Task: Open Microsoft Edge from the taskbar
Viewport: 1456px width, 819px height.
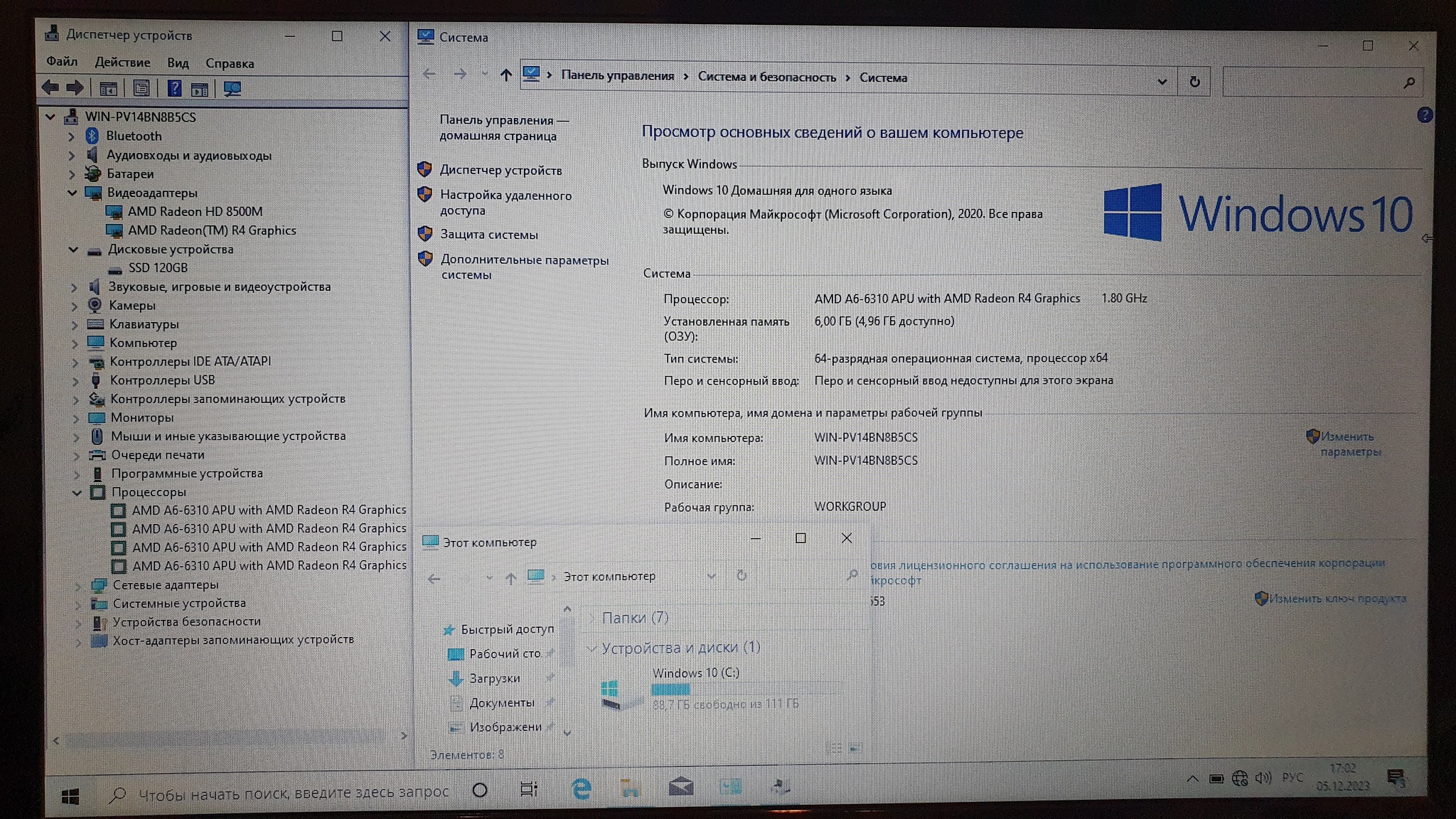Action: [x=581, y=788]
